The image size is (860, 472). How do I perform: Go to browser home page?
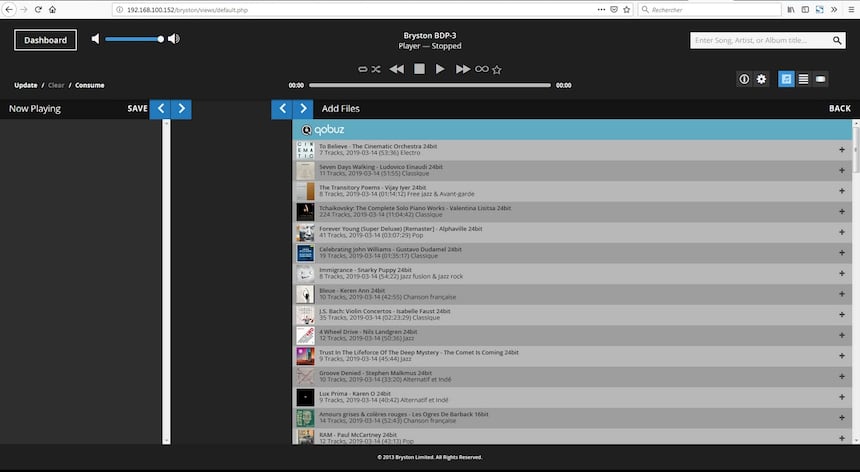(x=52, y=9)
